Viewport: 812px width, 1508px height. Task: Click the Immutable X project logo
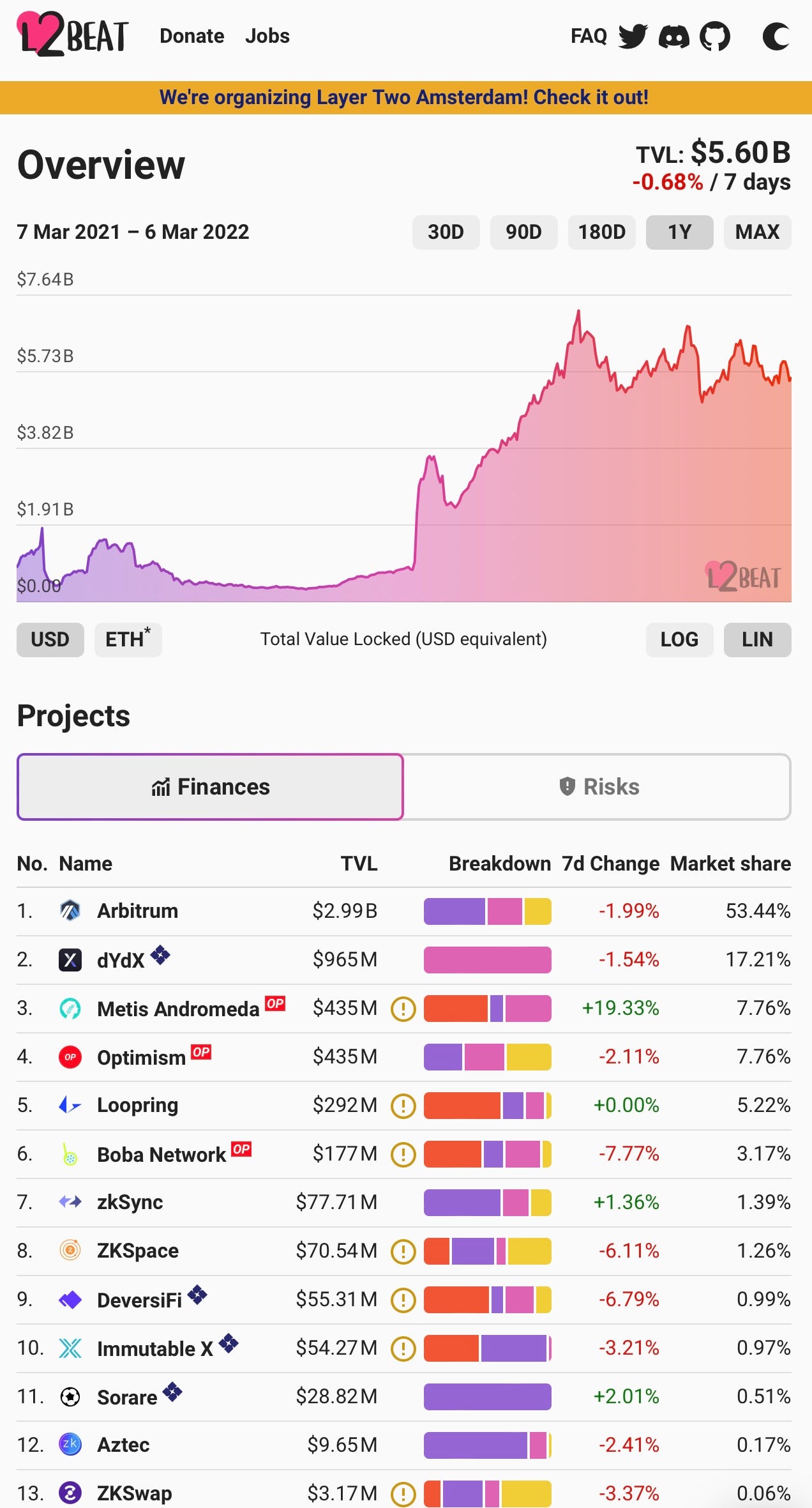coord(70,1348)
